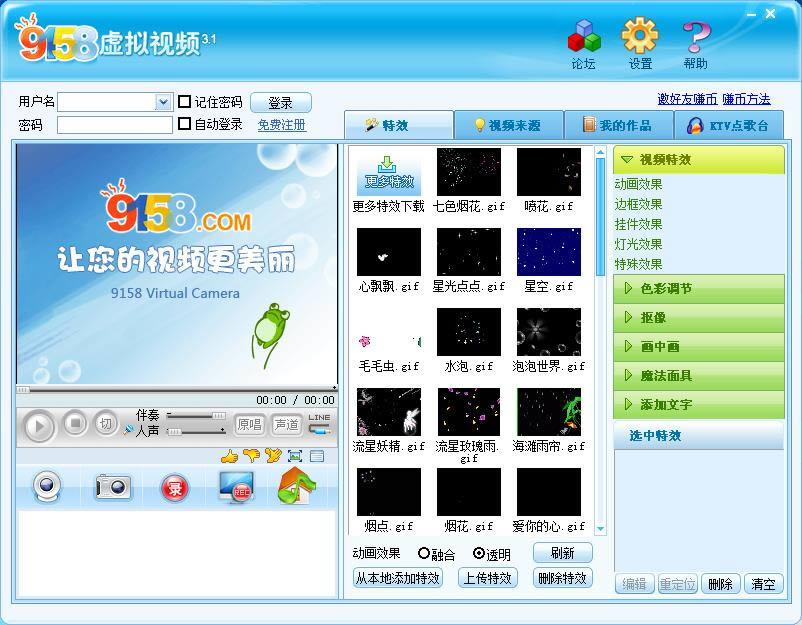
Task: Click the 帮助 help question mark icon
Action: [x=696, y=38]
